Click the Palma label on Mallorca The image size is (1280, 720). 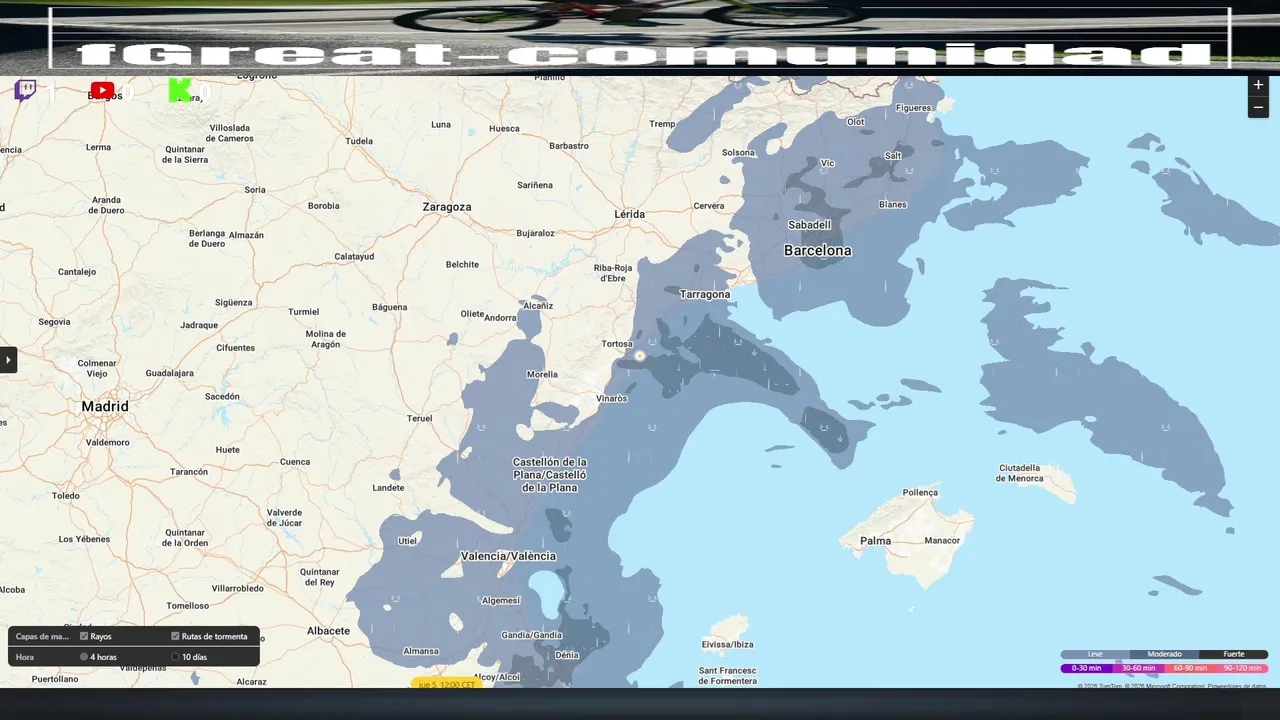tap(875, 541)
